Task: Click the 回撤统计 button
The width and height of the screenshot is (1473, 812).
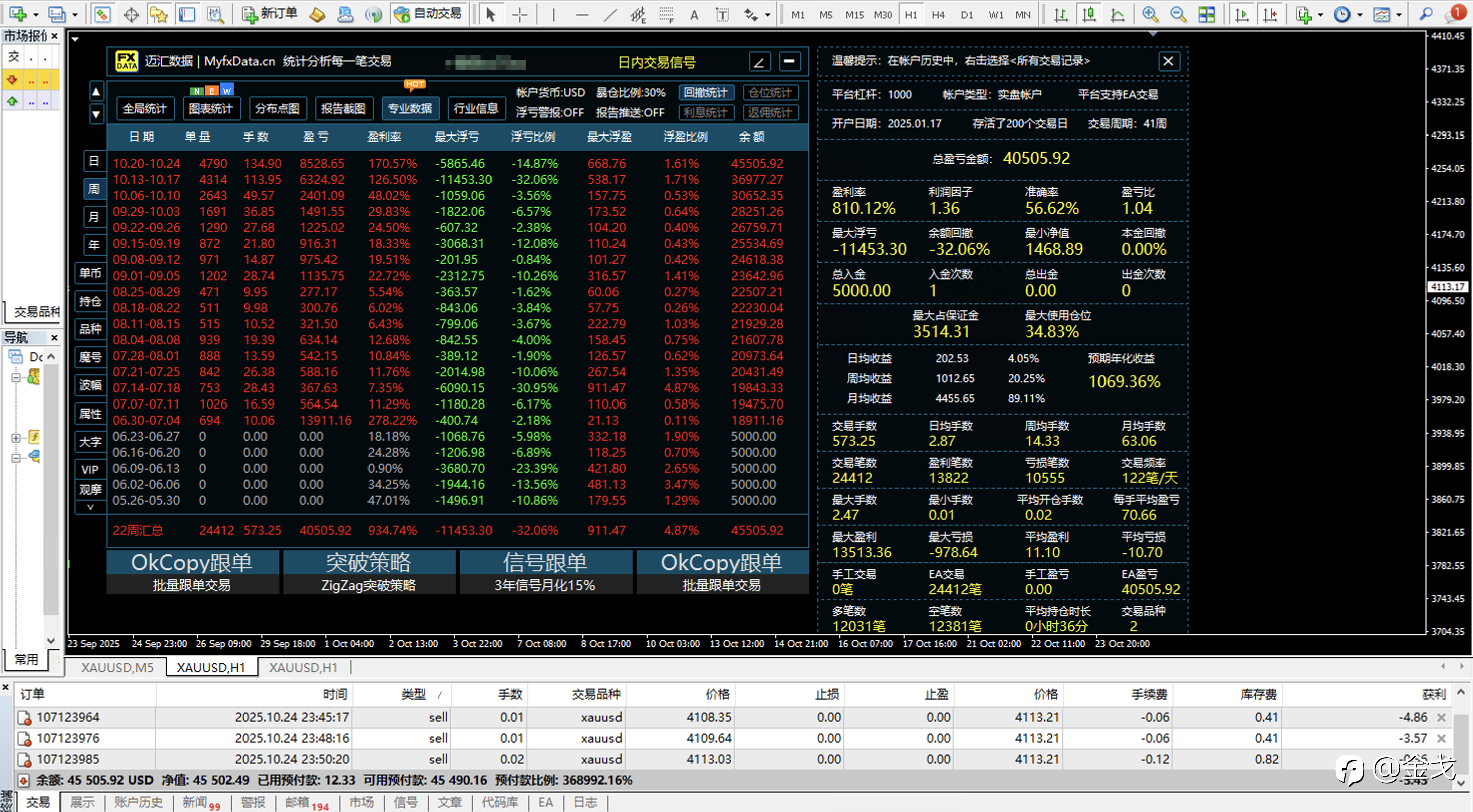Action: click(x=705, y=92)
